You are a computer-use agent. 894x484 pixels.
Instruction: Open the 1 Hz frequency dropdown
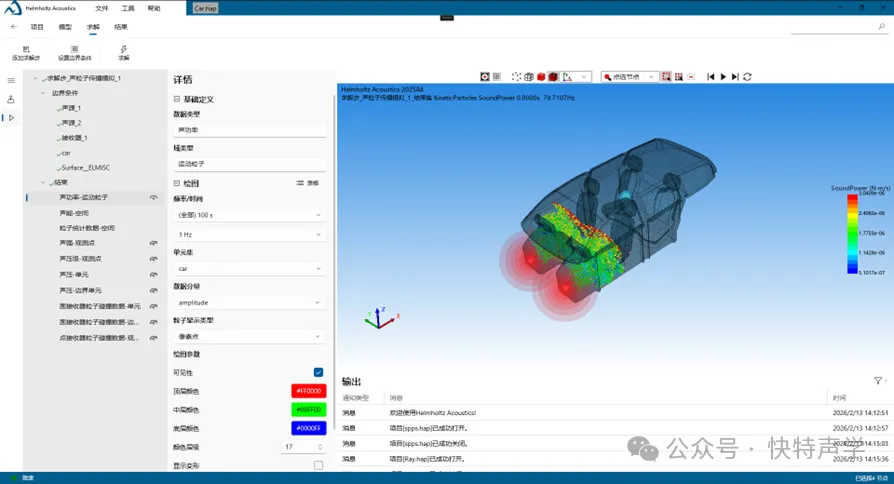(x=250, y=234)
